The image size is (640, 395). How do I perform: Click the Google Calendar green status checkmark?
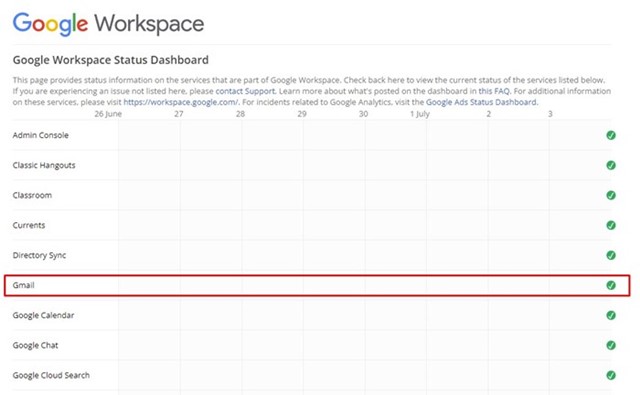(611, 315)
